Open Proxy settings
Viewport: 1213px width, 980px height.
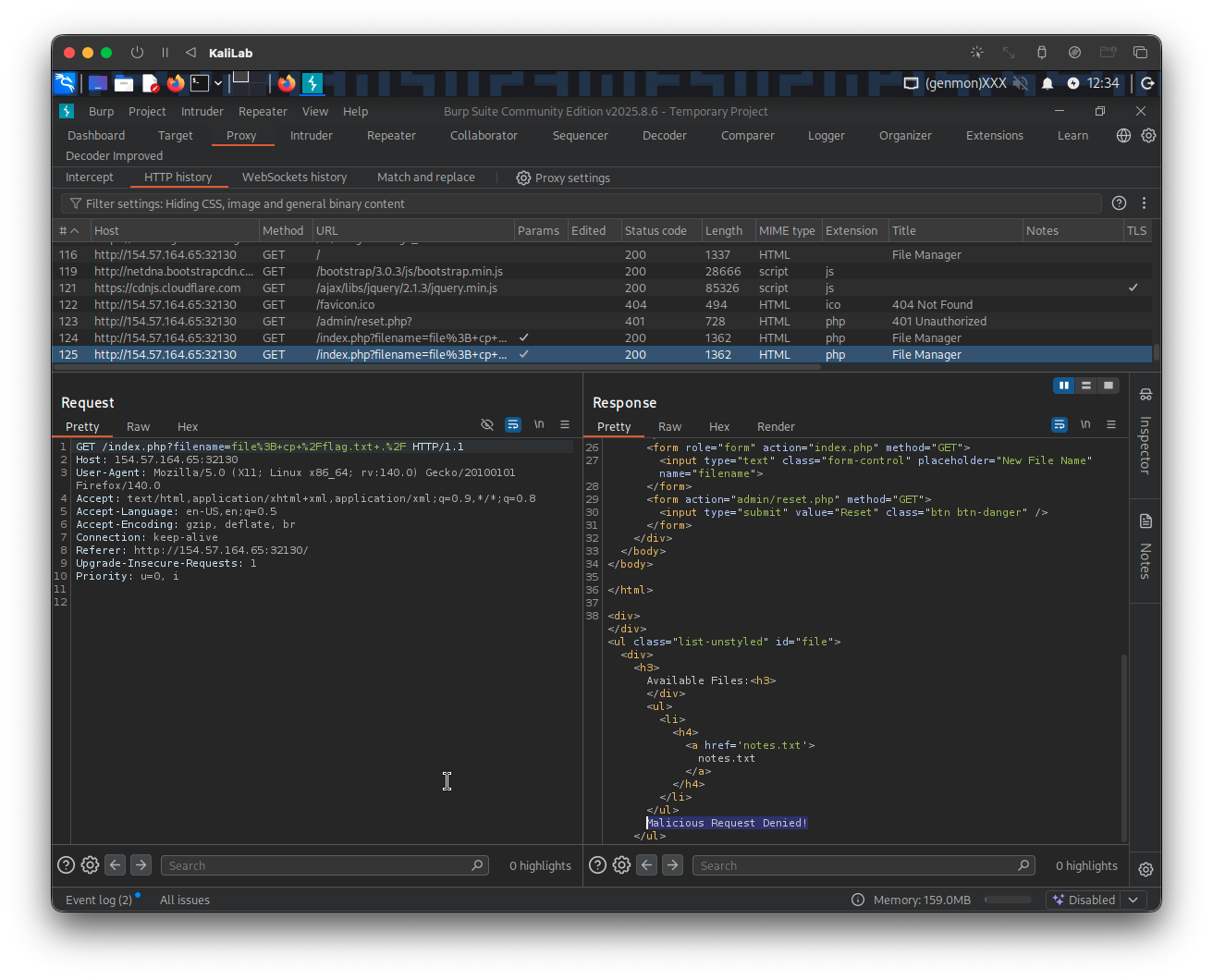(563, 178)
